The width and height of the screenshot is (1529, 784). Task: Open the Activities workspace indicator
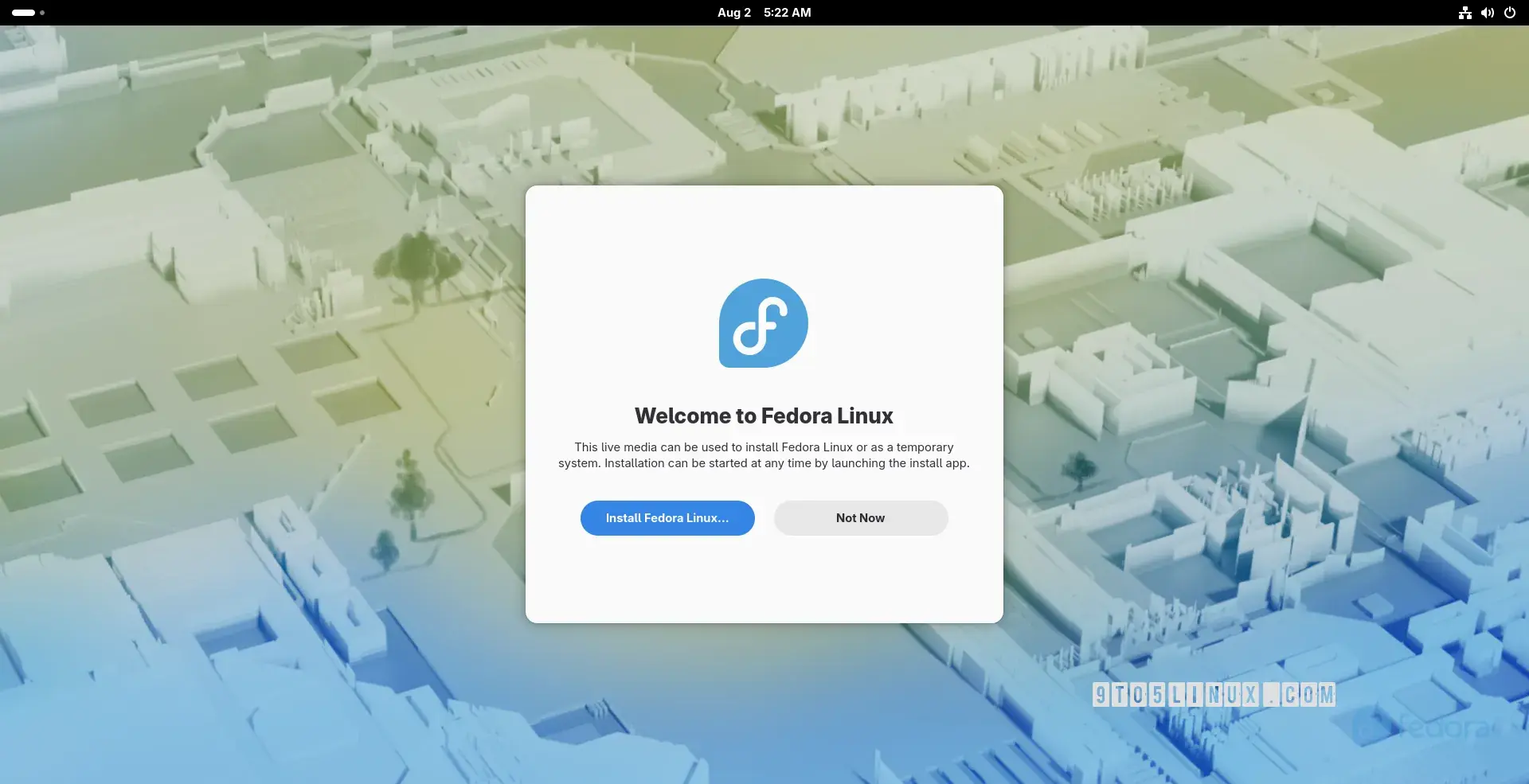pos(28,13)
